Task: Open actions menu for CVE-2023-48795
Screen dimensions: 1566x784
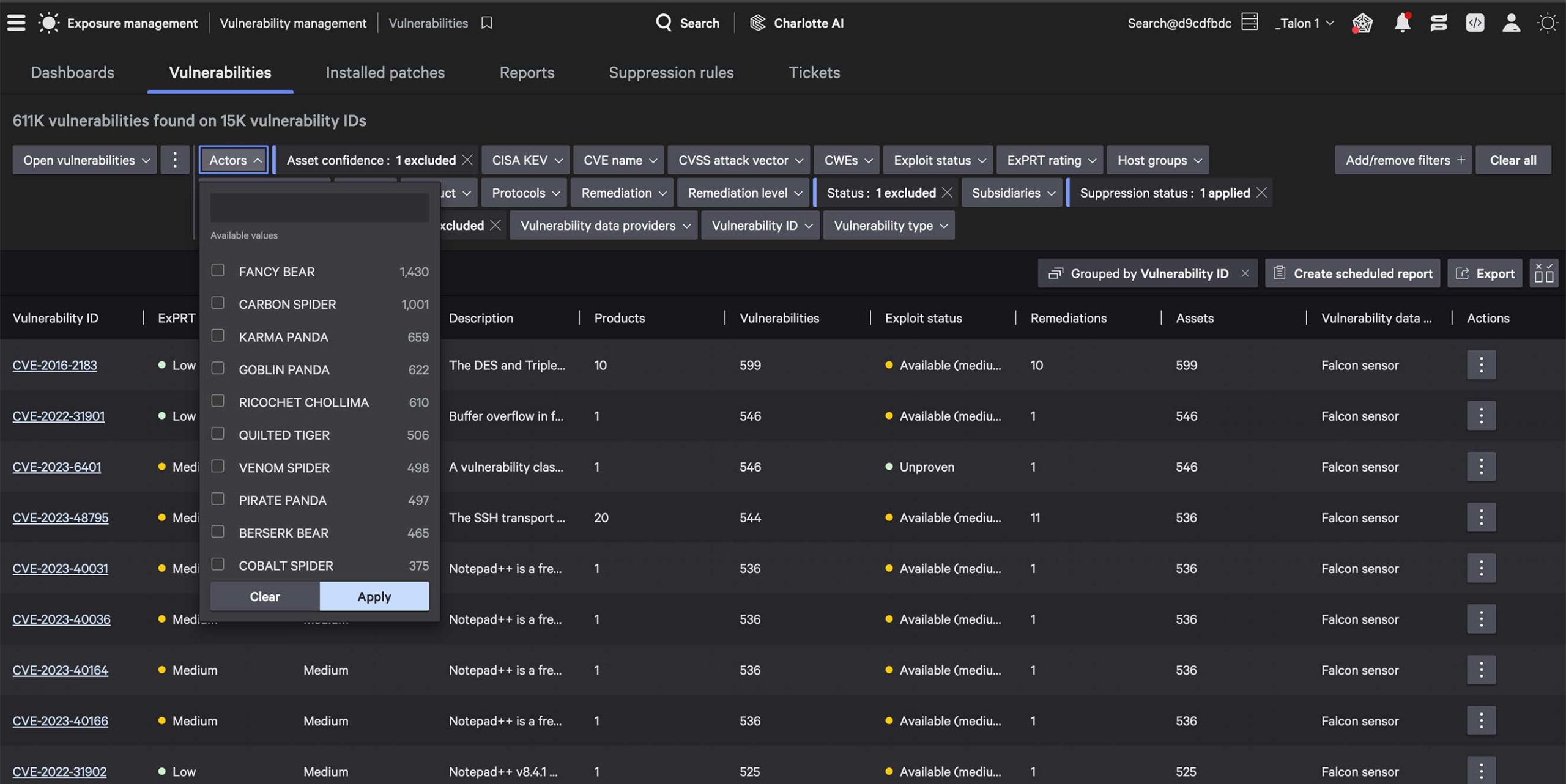Action: (x=1481, y=517)
